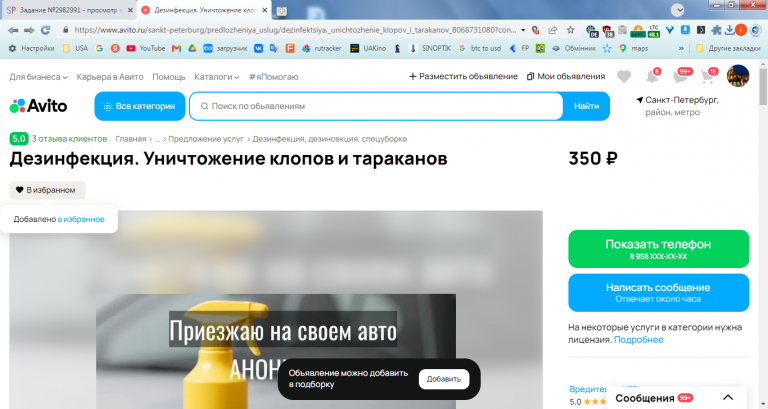
Task: Toggle the 'В избранном' favorite button
Action: coord(47,190)
